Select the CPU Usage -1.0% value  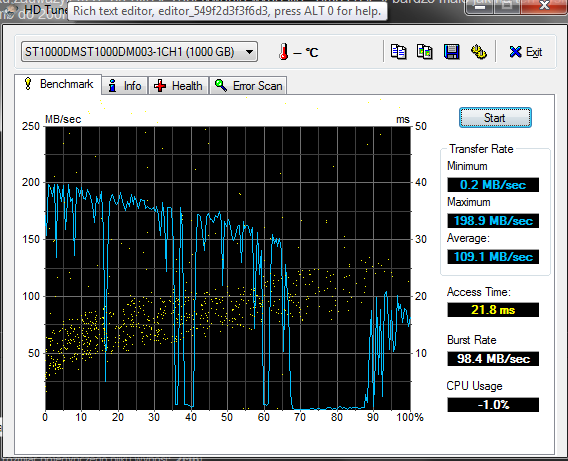pos(493,405)
